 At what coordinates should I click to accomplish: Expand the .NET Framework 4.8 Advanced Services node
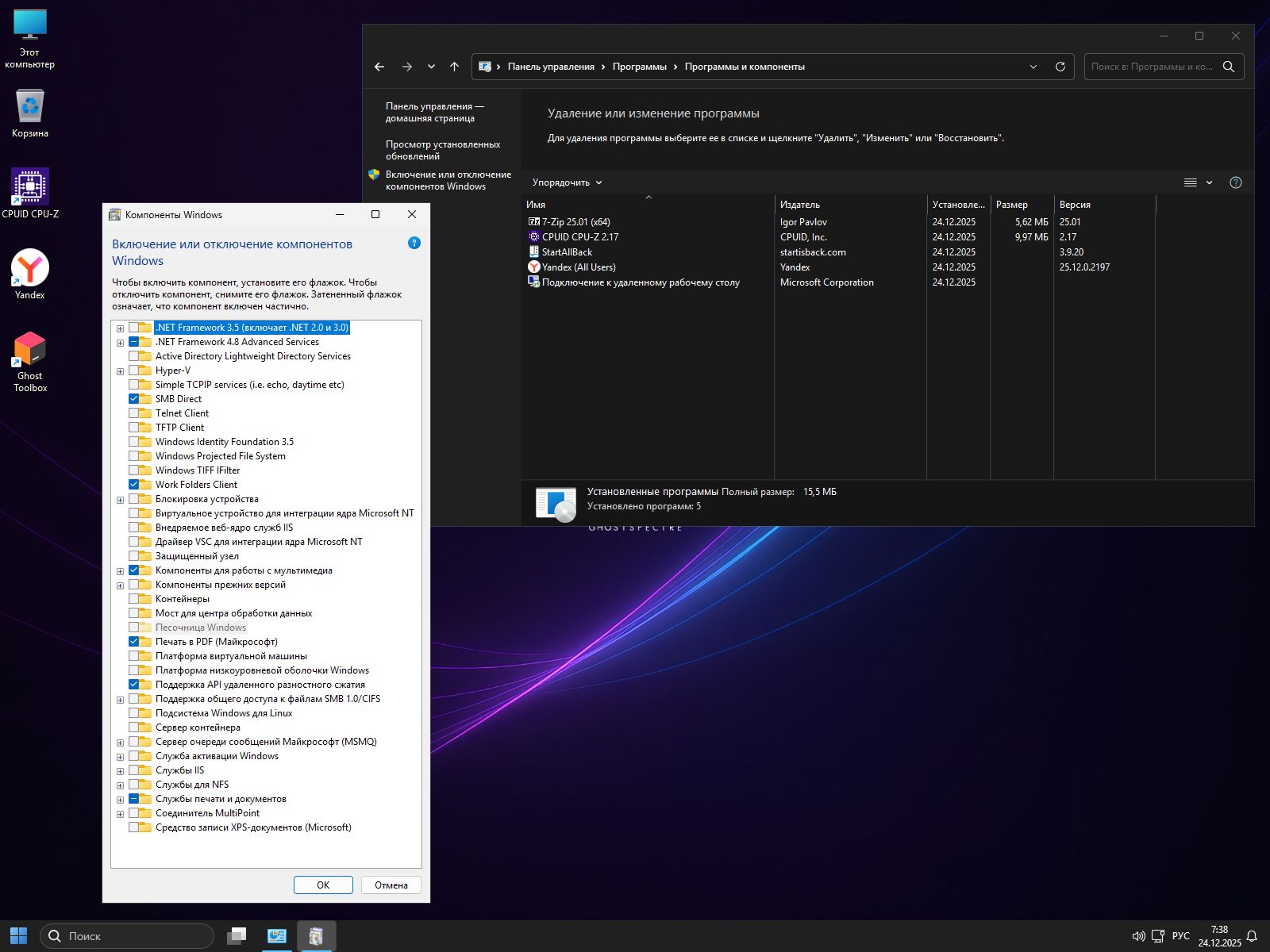[121, 343]
